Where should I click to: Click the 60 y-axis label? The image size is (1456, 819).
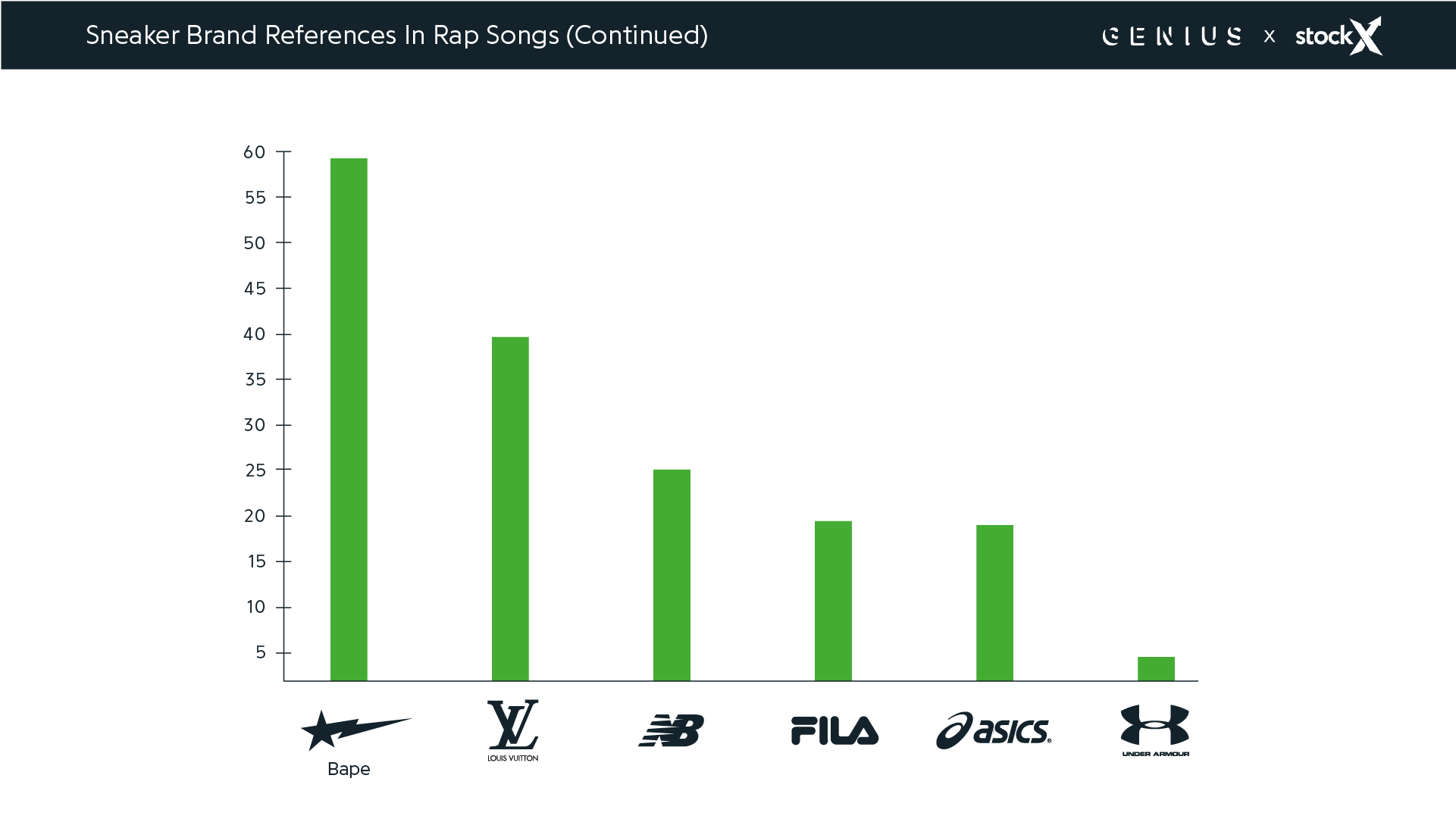coord(255,152)
